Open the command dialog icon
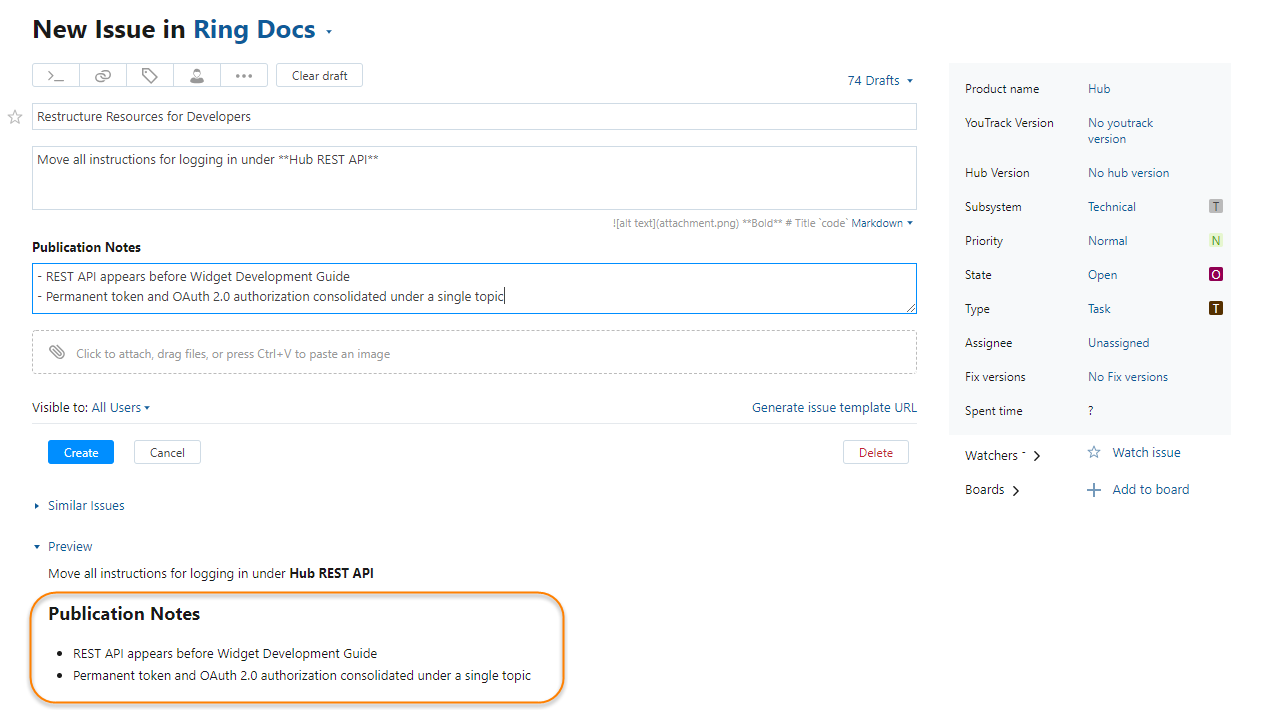This screenshot has width=1262, height=721. pos(56,76)
